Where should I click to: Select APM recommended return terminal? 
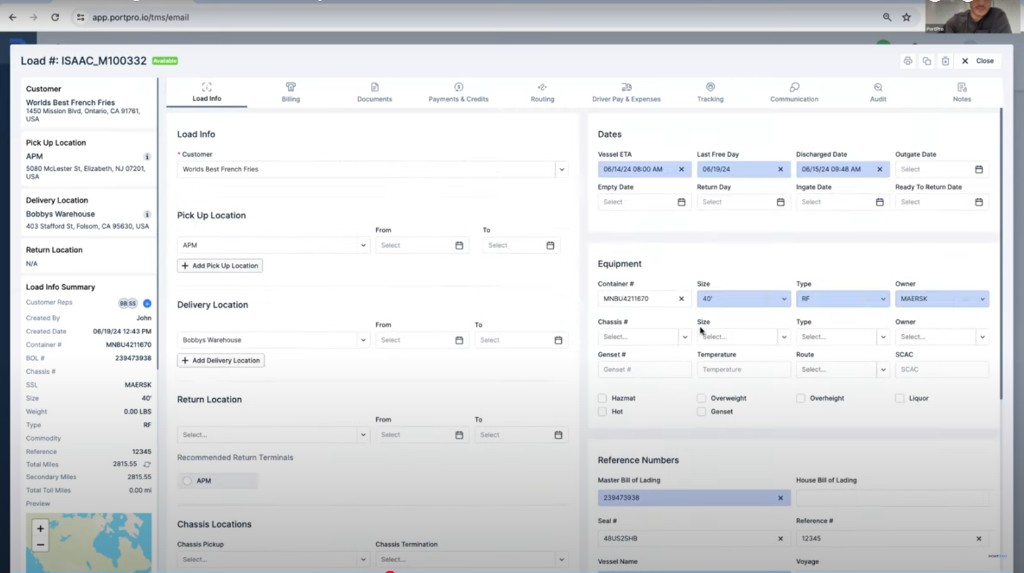pos(187,481)
